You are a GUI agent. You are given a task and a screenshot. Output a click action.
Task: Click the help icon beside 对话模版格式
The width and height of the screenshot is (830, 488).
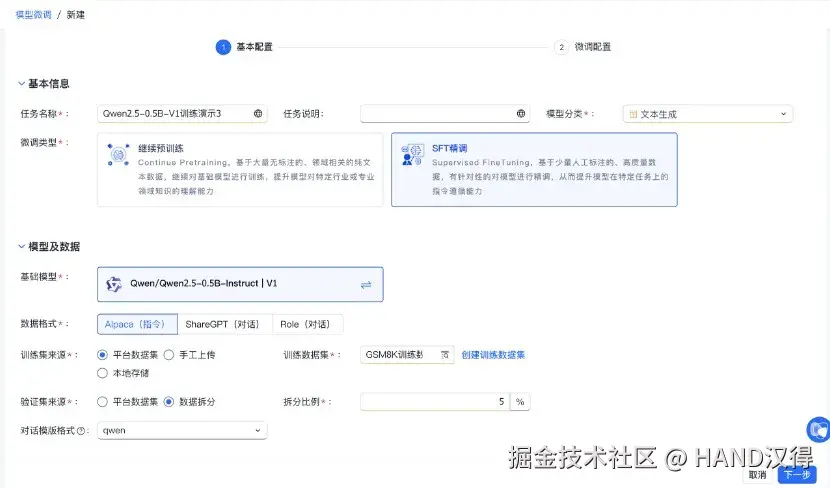coord(81,431)
